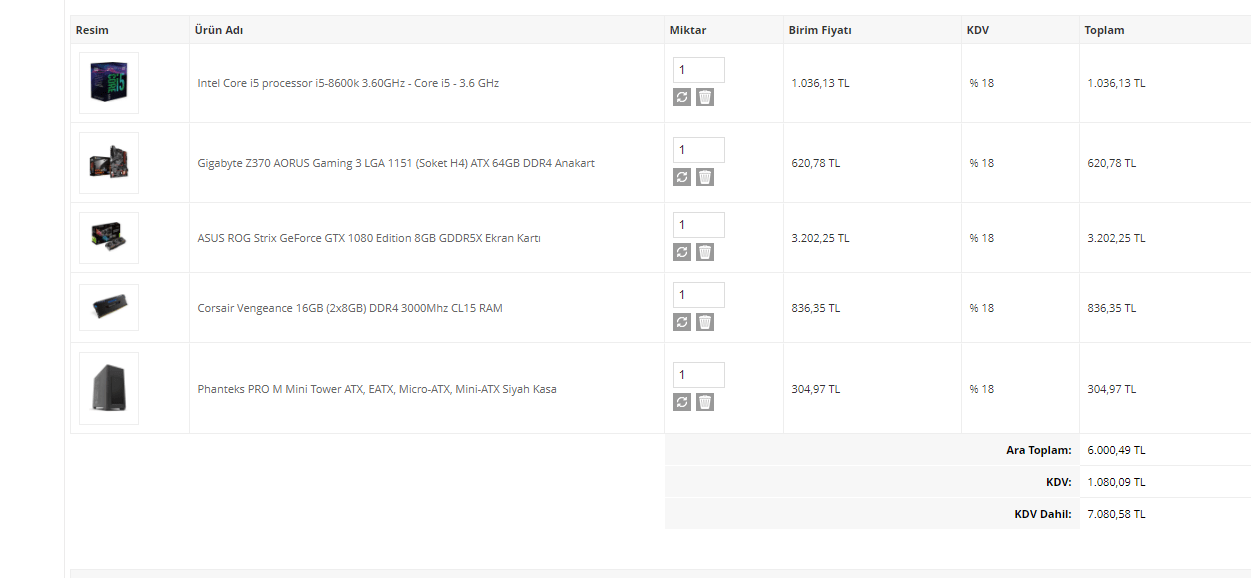Focus quantity box for Gigabyte Z370 motherboard

click(x=698, y=150)
